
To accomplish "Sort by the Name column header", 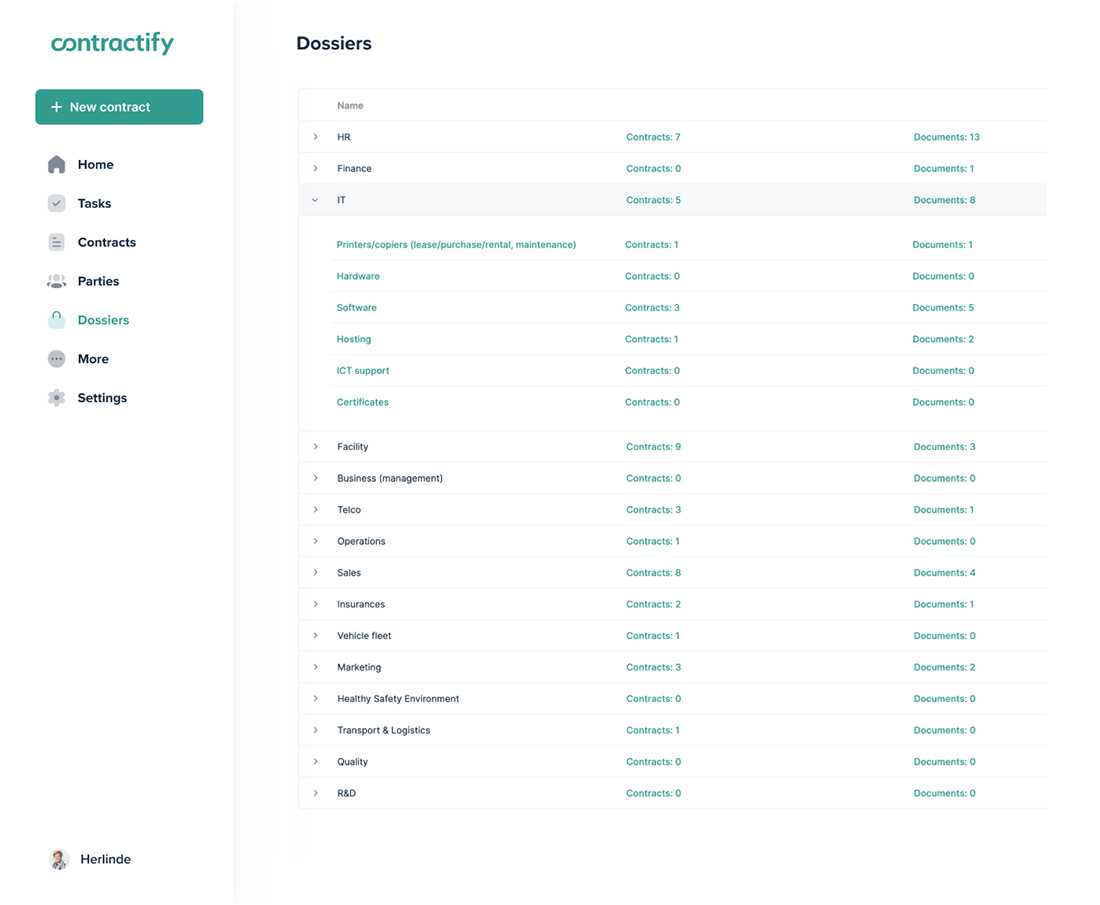I will [351, 105].
